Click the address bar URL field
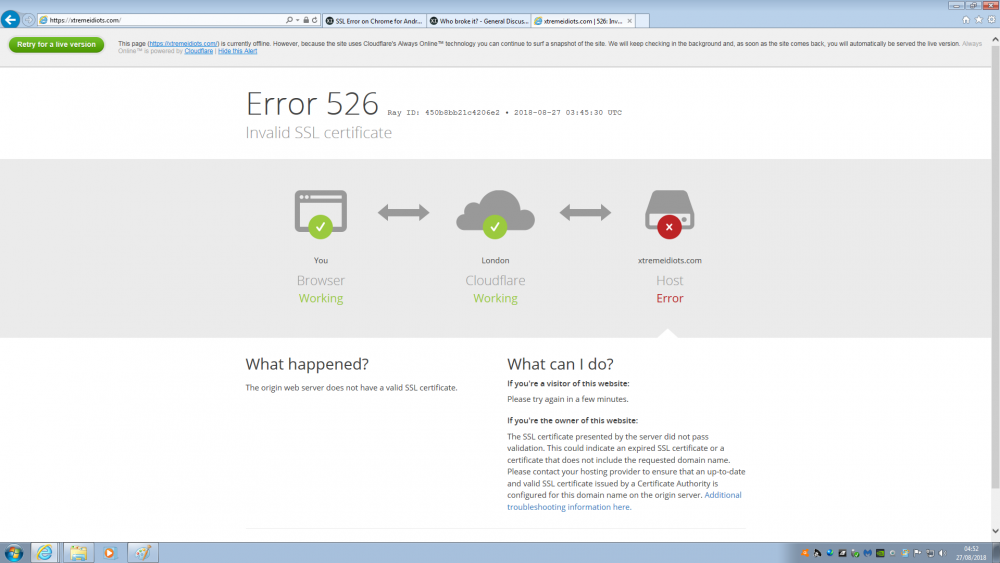1000x563 pixels. 160,20
